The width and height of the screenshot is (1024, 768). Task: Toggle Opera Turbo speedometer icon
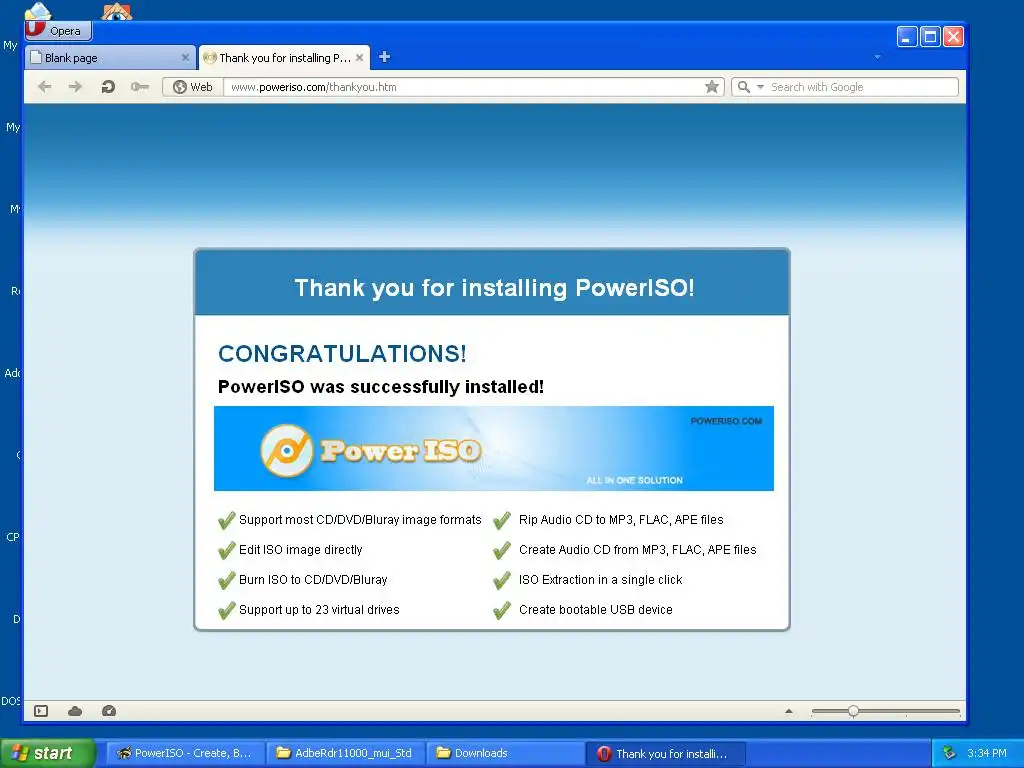pyautogui.click(x=109, y=711)
